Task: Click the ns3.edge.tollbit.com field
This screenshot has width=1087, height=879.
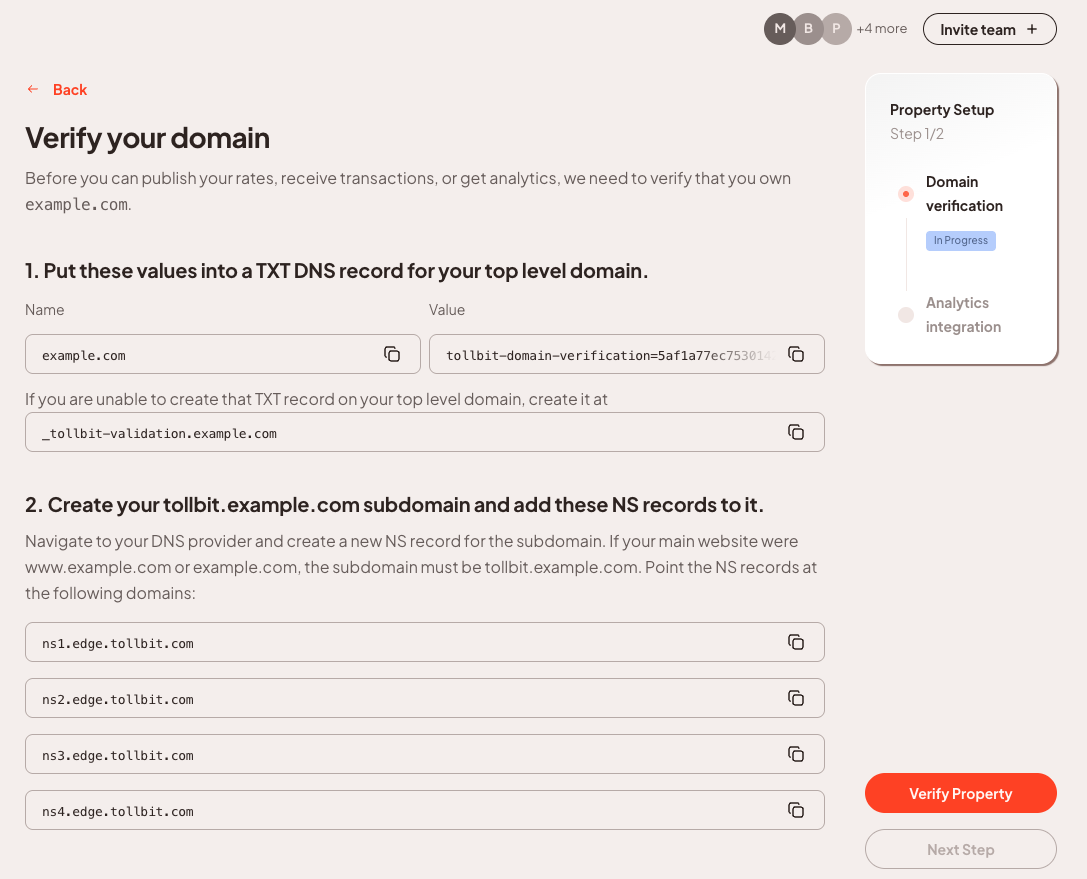Action: (x=425, y=754)
